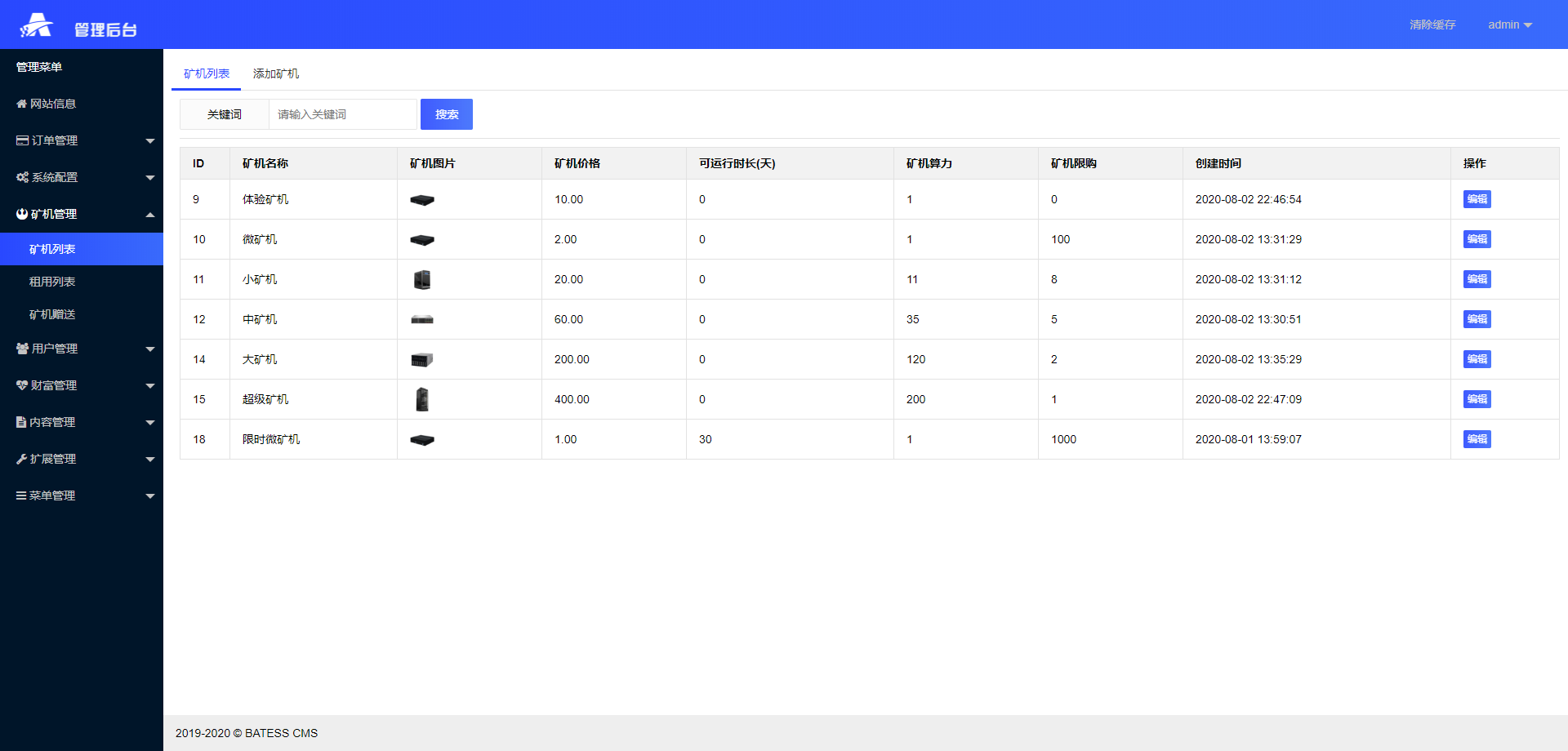Click the document icon beside 内容管理
Image resolution: width=1568 pixels, height=751 pixels.
pyautogui.click(x=21, y=422)
